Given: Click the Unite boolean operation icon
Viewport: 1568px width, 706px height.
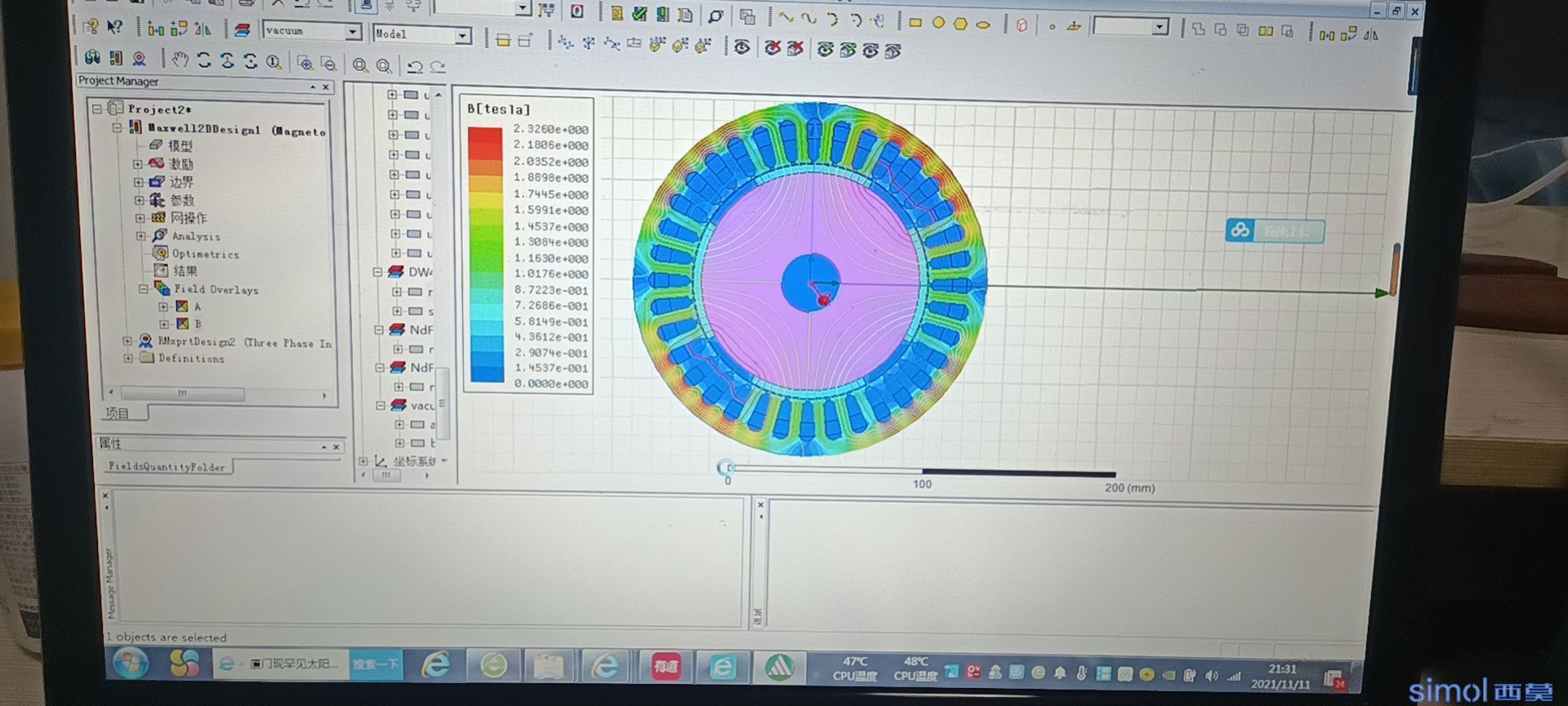Looking at the screenshot, I should (x=1198, y=29).
